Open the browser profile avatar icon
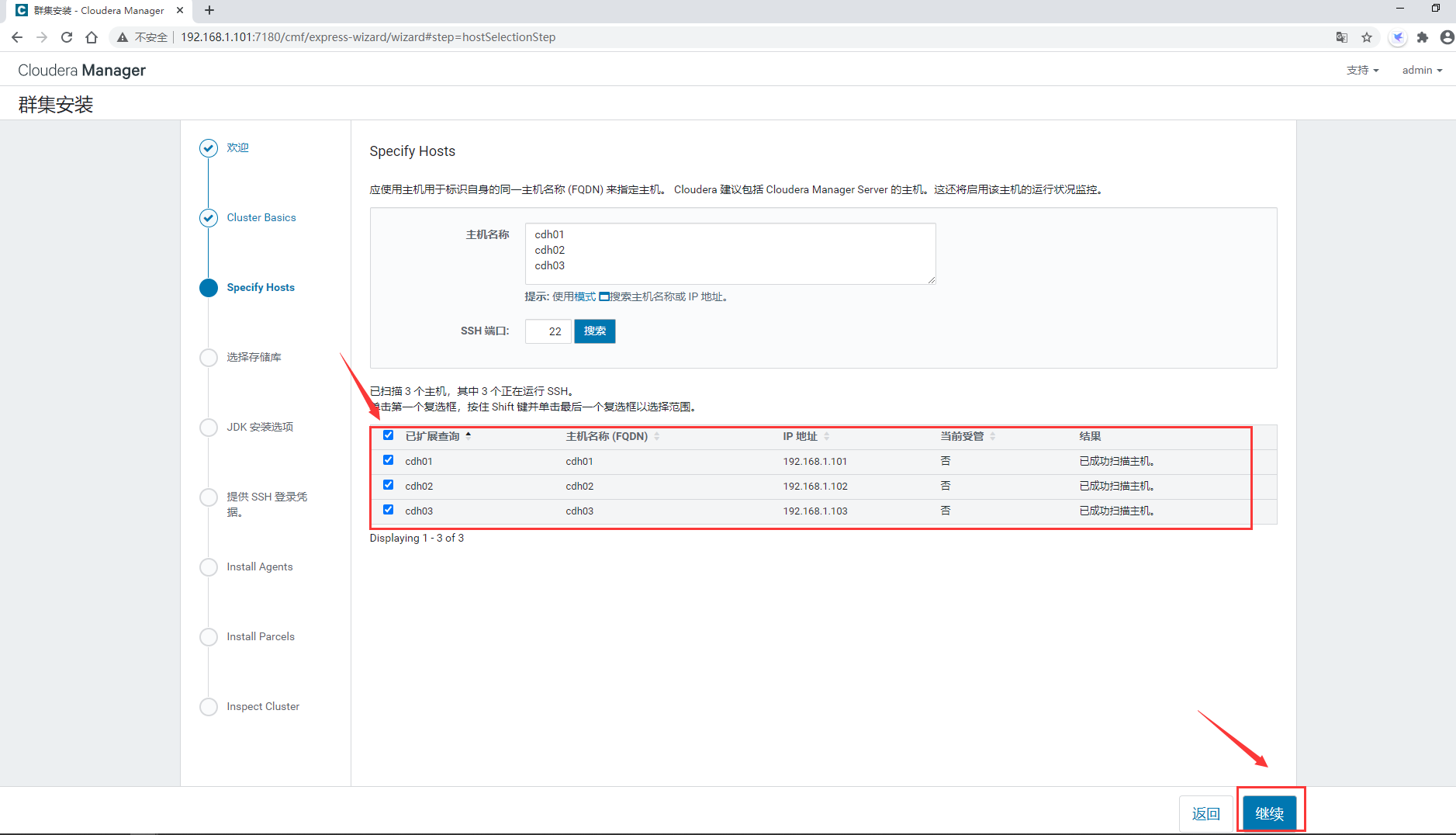The image size is (1456, 835). pos(1447,37)
